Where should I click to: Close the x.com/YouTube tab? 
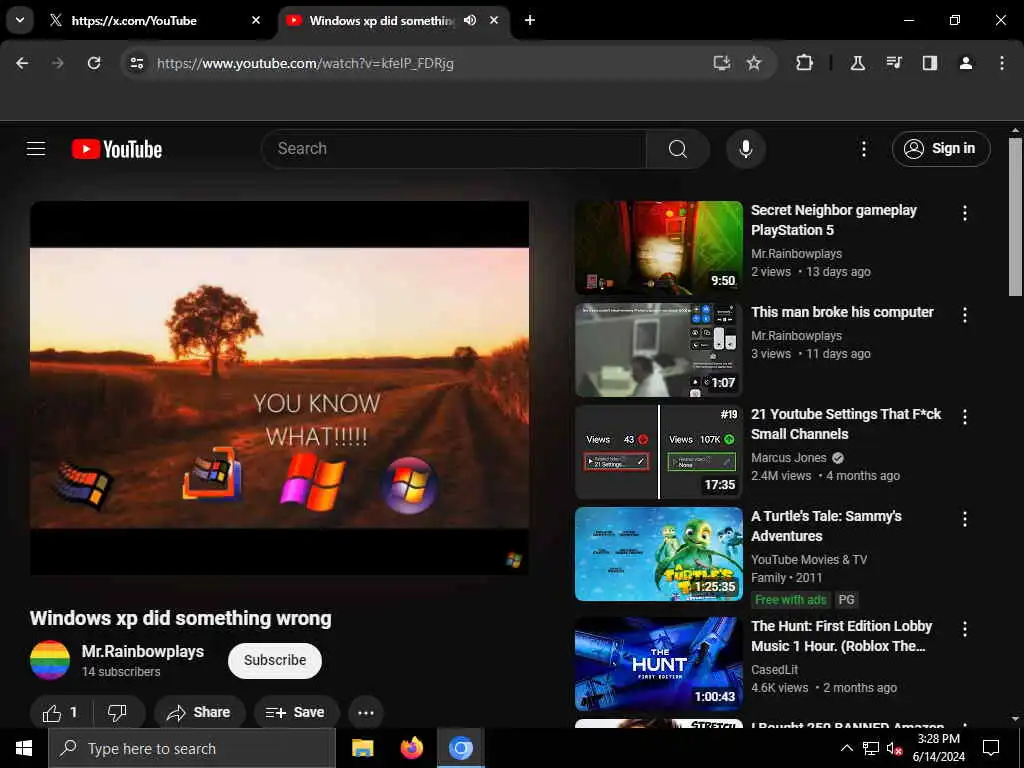pos(256,20)
